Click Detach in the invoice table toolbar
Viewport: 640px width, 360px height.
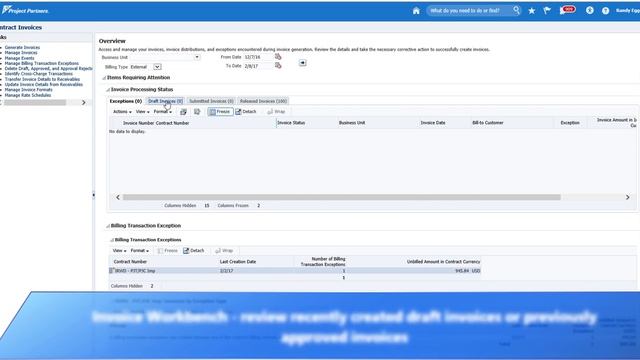tap(246, 111)
